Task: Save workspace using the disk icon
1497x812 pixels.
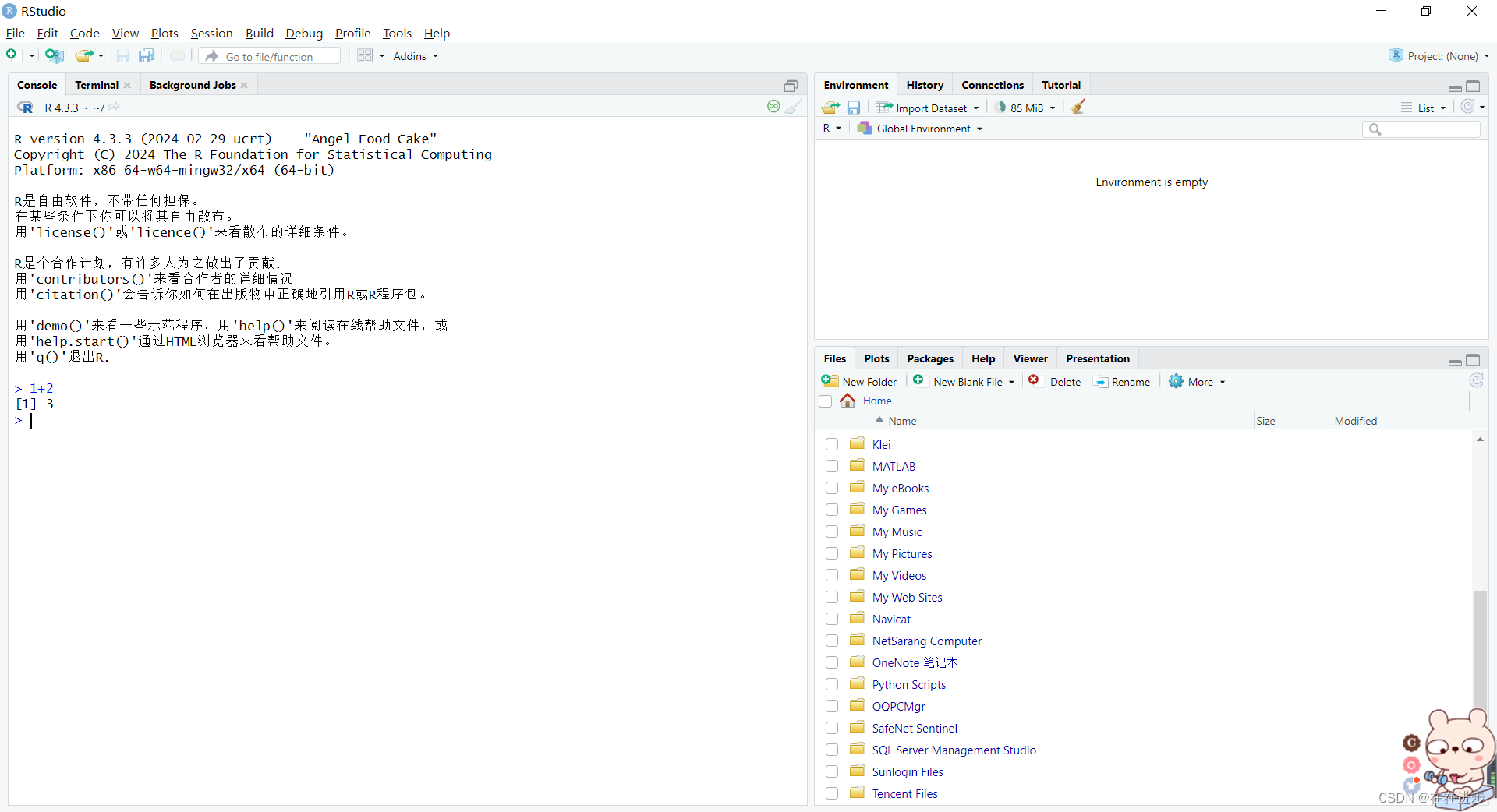Action: coord(855,108)
